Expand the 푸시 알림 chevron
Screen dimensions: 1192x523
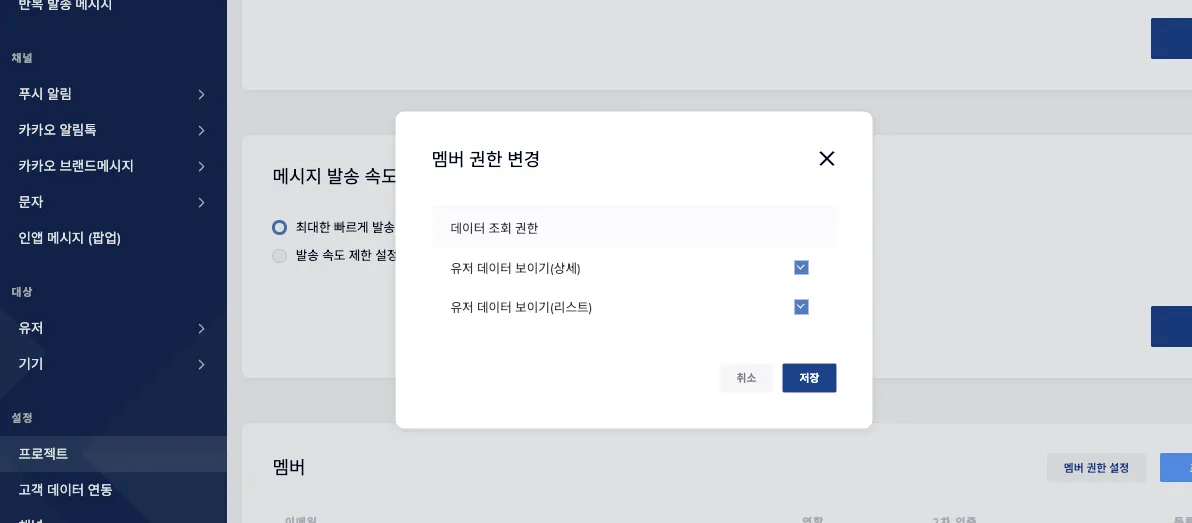201,94
